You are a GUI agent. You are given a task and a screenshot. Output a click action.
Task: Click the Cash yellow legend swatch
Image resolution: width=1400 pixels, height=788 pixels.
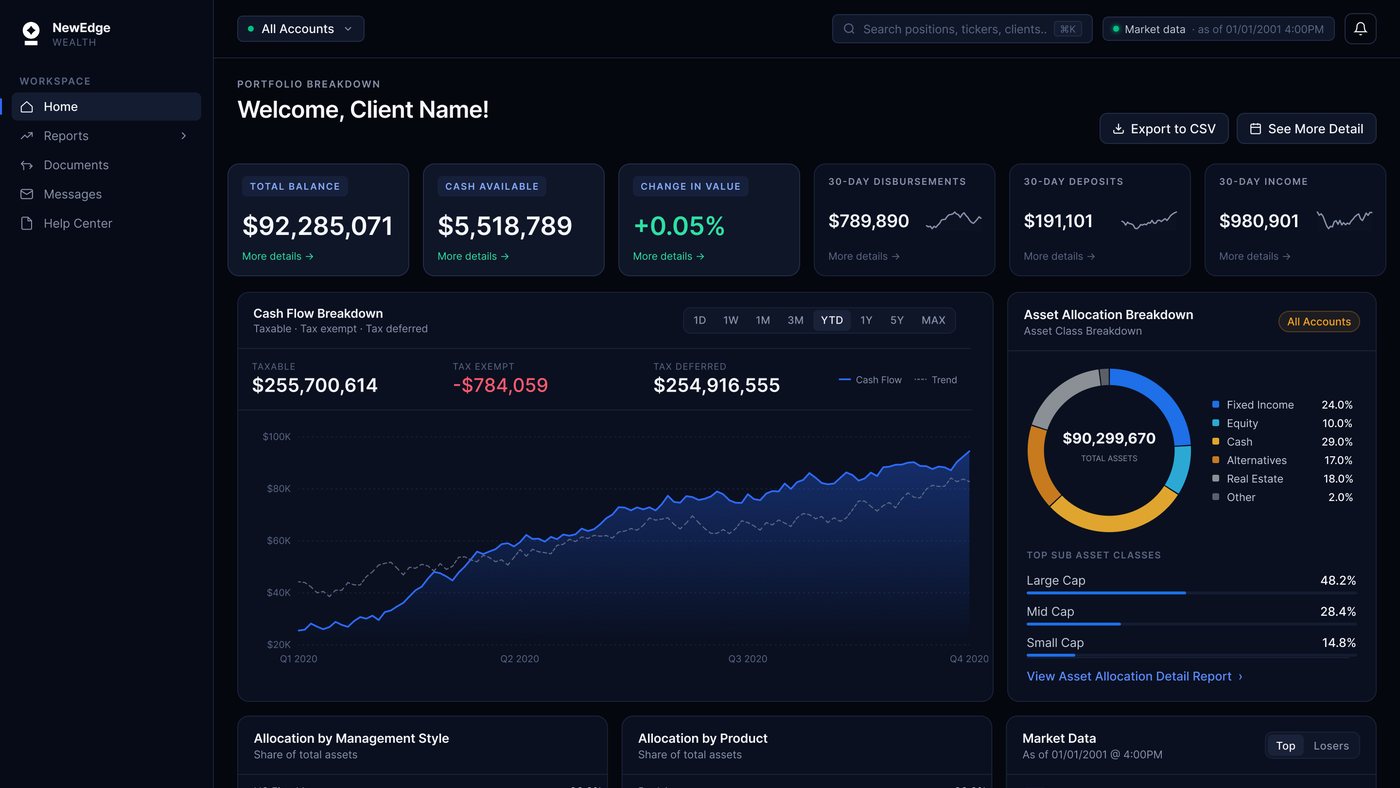pos(1216,442)
